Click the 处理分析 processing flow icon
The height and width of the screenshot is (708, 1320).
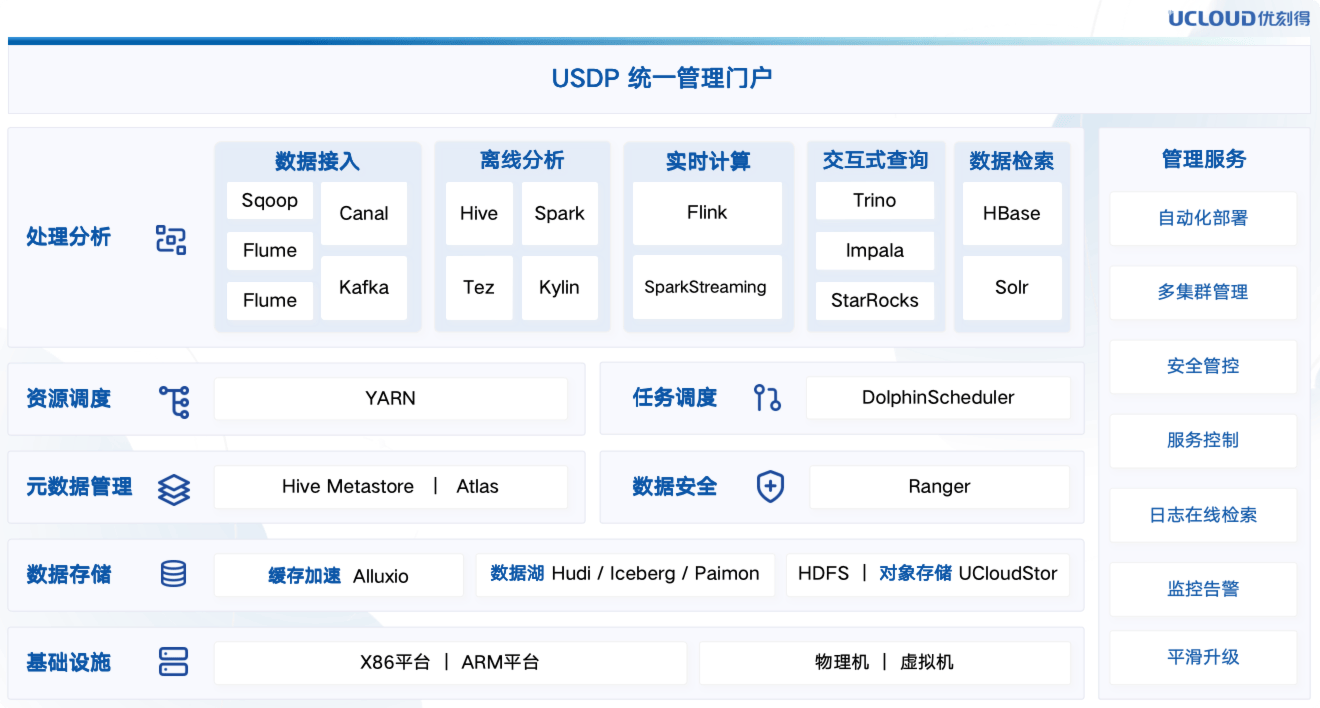pyautogui.click(x=171, y=239)
